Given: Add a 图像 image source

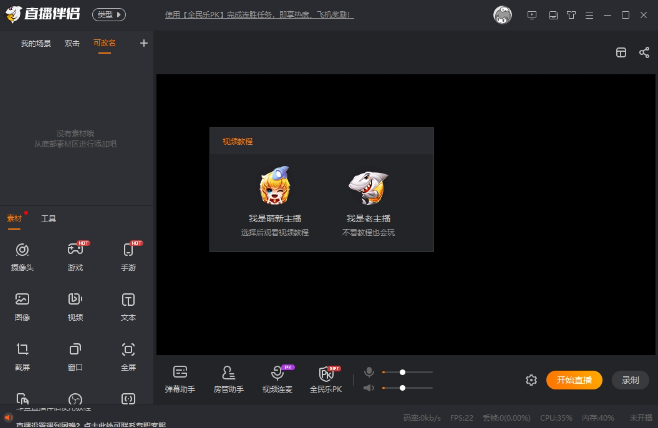Looking at the screenshot, I should point(22,306).
